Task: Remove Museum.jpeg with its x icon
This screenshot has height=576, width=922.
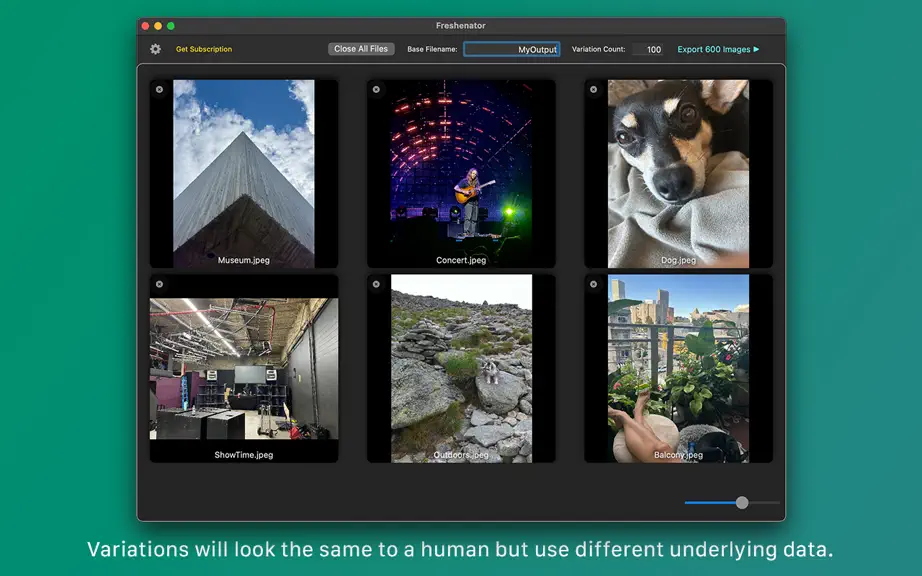Action: (159, 89)
